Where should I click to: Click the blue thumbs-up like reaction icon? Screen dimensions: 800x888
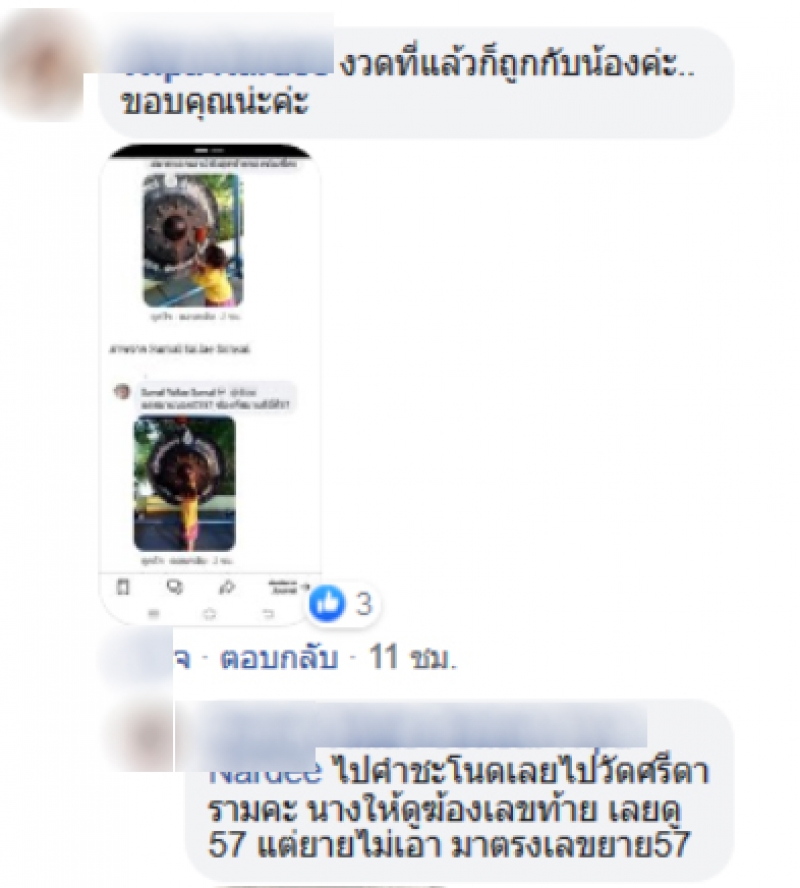(x=327, y=604)
